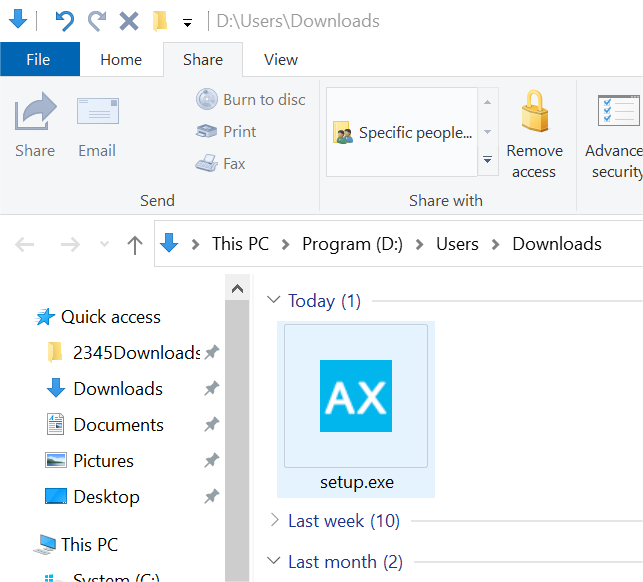The width and height of the screenshot is (643, 582).
Task: Go Back using the left arrow
Action: pyautogui.click(x=25, y=244)
